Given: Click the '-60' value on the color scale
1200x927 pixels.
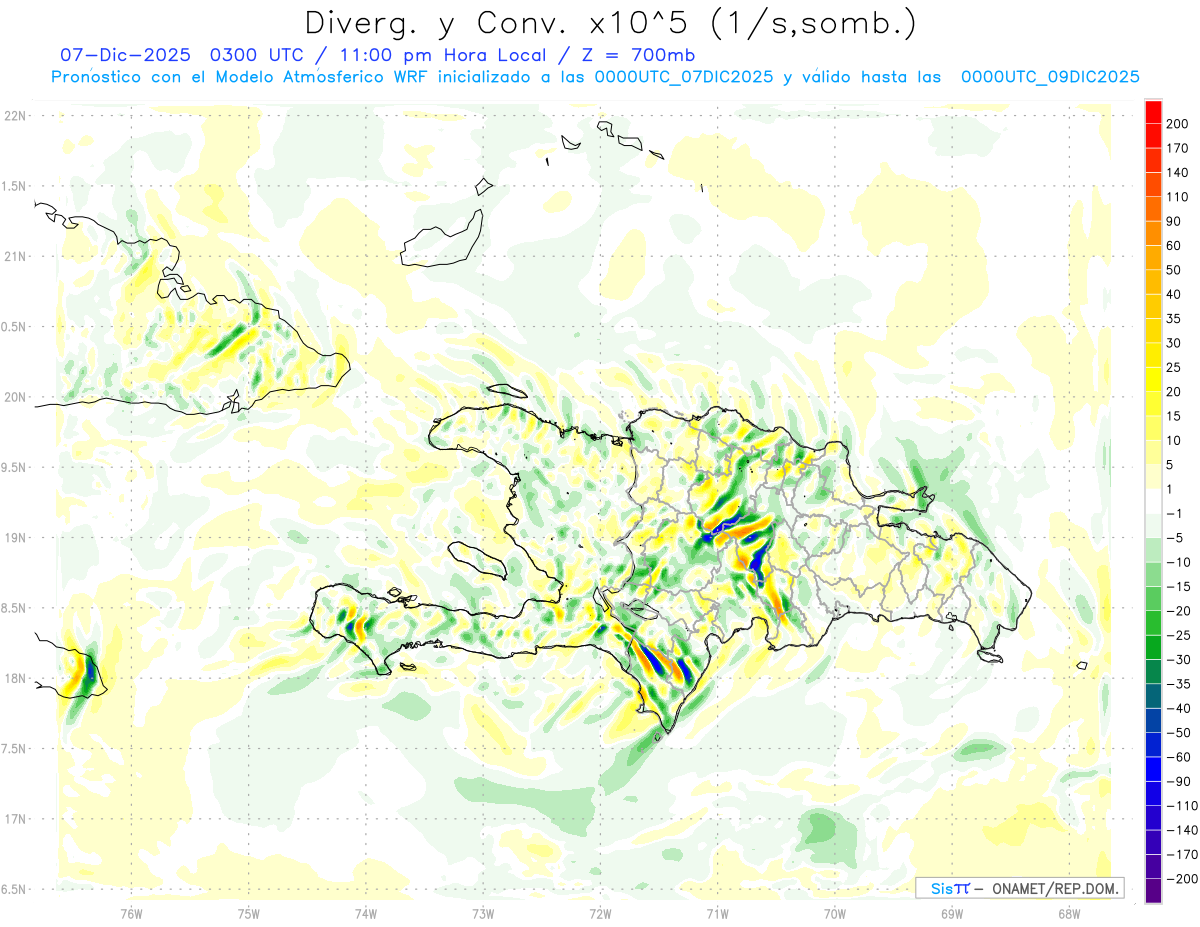Looking at the screenshot, I should pos(1178,757).
